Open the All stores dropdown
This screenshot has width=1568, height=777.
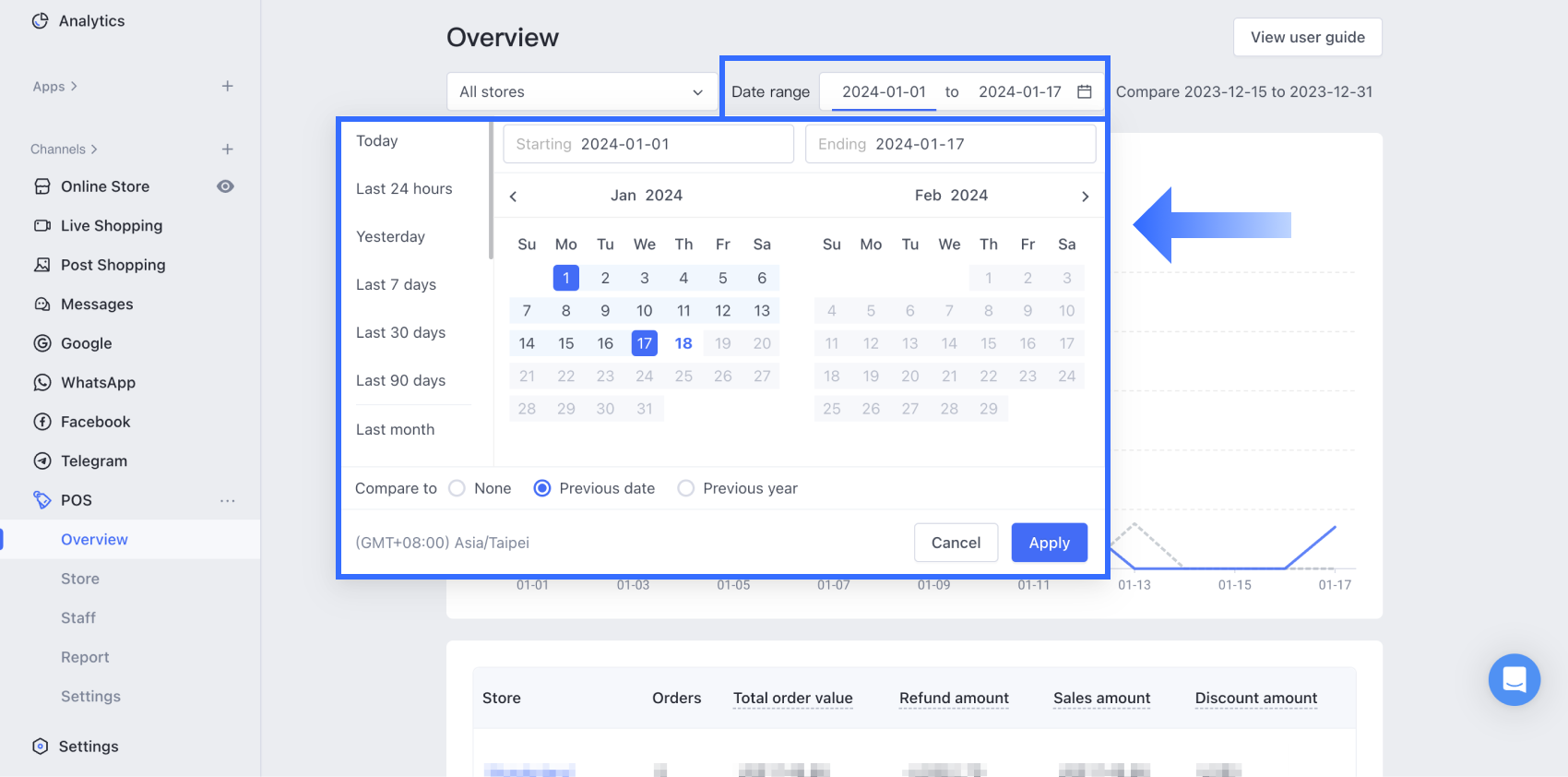tap(581, 91)
